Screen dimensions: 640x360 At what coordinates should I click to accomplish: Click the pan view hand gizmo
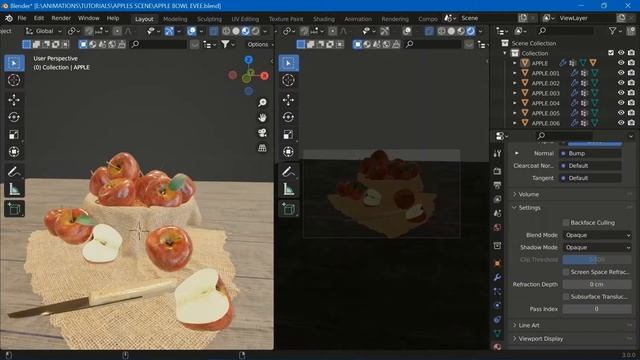tap(262, 118)
